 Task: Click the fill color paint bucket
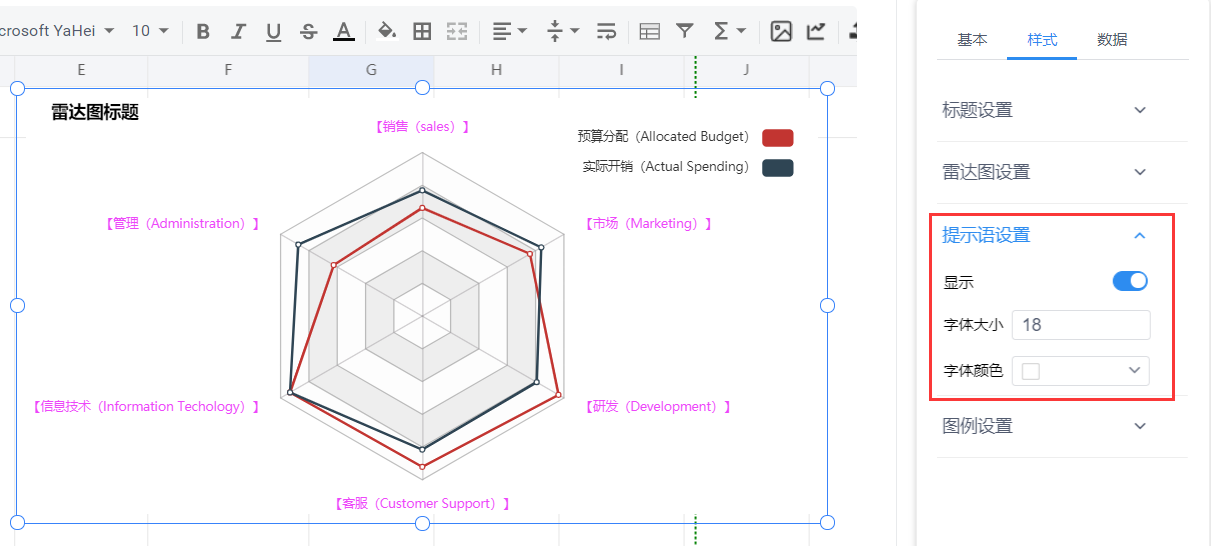(387, 31)
